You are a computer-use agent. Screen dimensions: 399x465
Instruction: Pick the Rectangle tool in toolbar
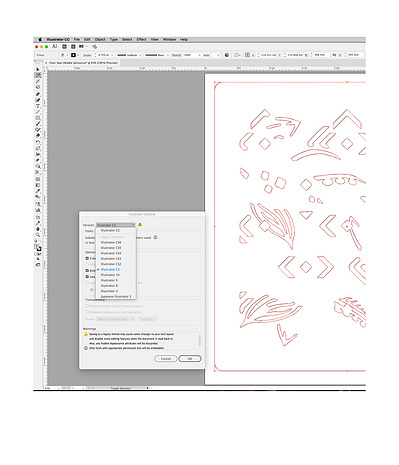pyautogui.click(x=38, y=117)
